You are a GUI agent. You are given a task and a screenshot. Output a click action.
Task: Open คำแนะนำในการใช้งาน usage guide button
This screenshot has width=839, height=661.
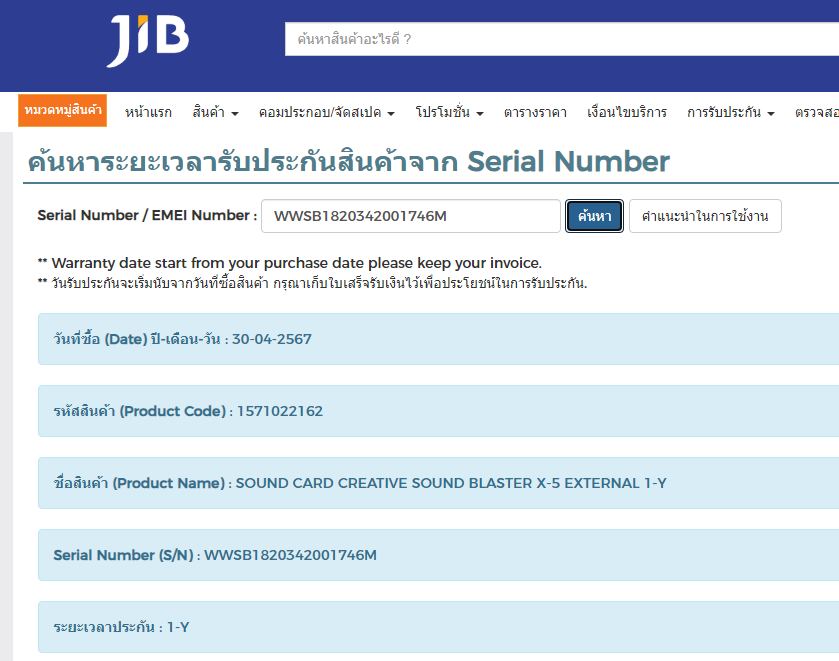pos(705,216)
